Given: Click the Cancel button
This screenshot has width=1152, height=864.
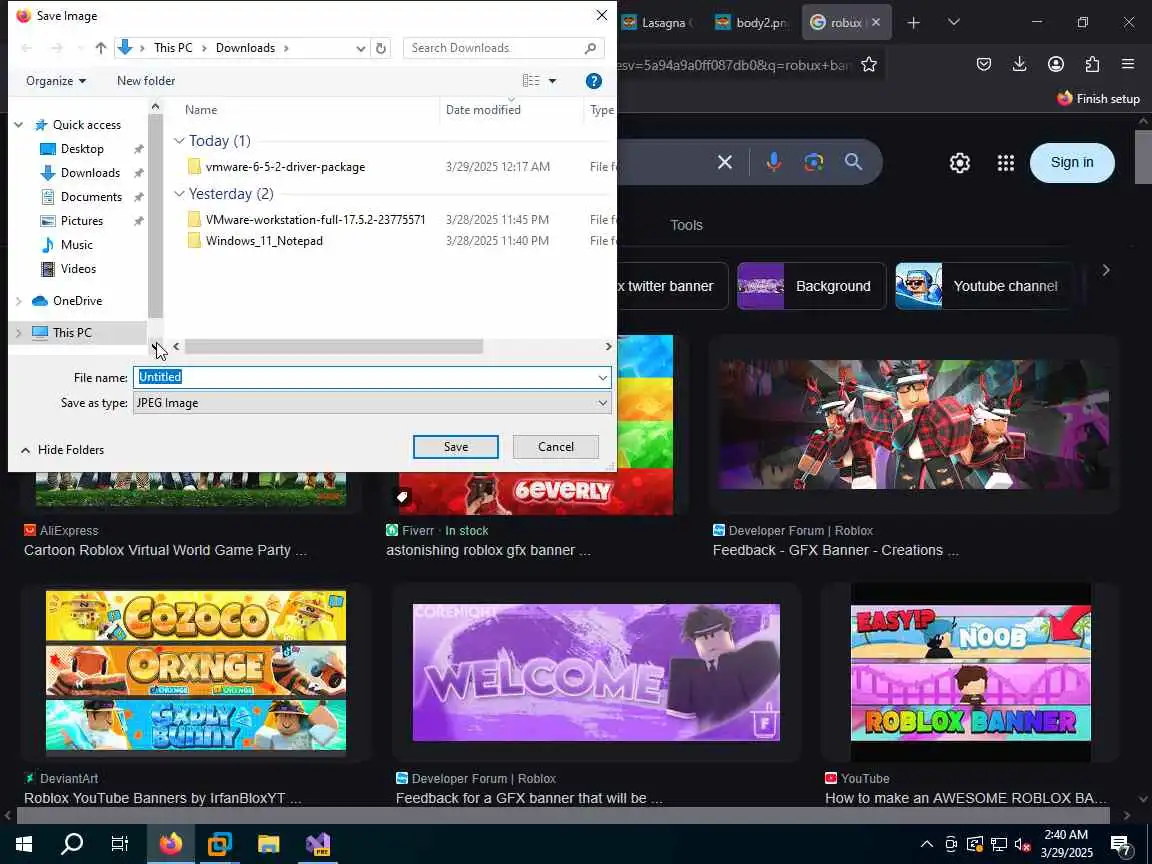Looking at the screenshot, I should coord(555,447).
